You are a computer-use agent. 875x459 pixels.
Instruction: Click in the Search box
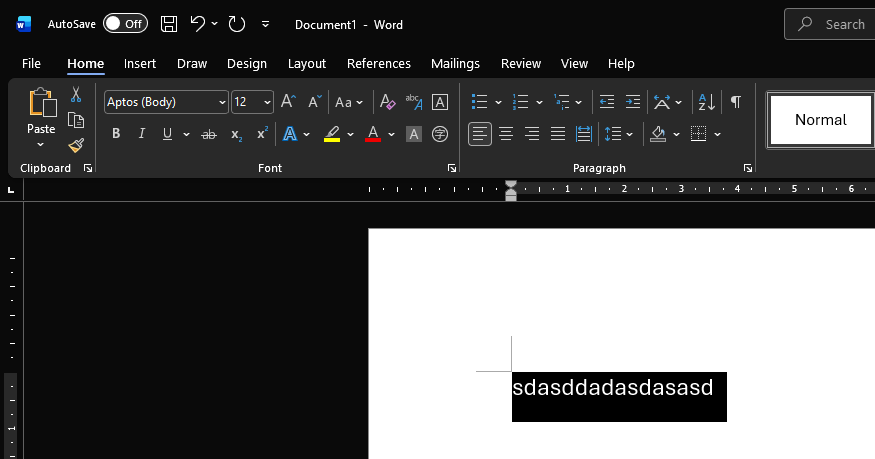[830, 24]
